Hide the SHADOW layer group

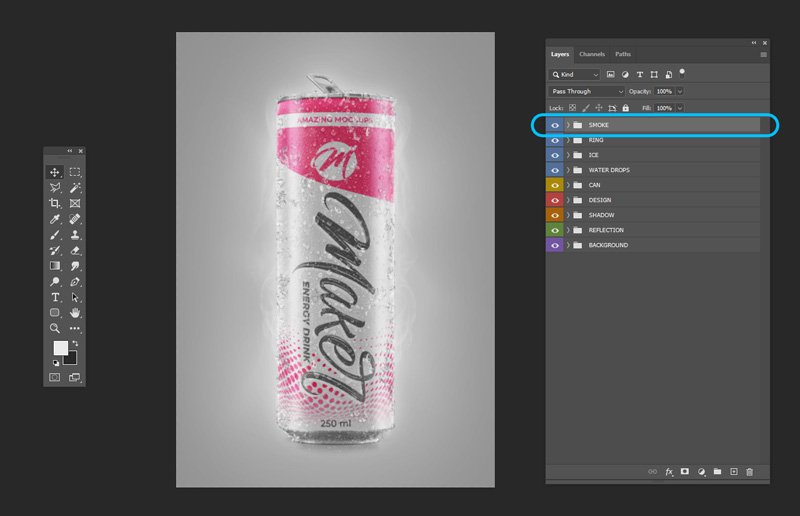[555, 215]
